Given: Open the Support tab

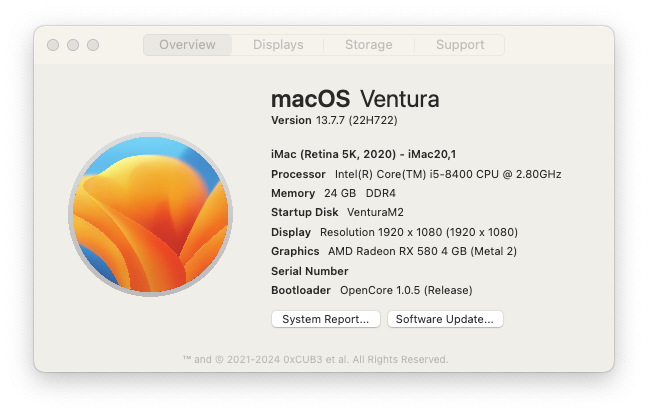Looking at the screenshot, I should 460,45.
